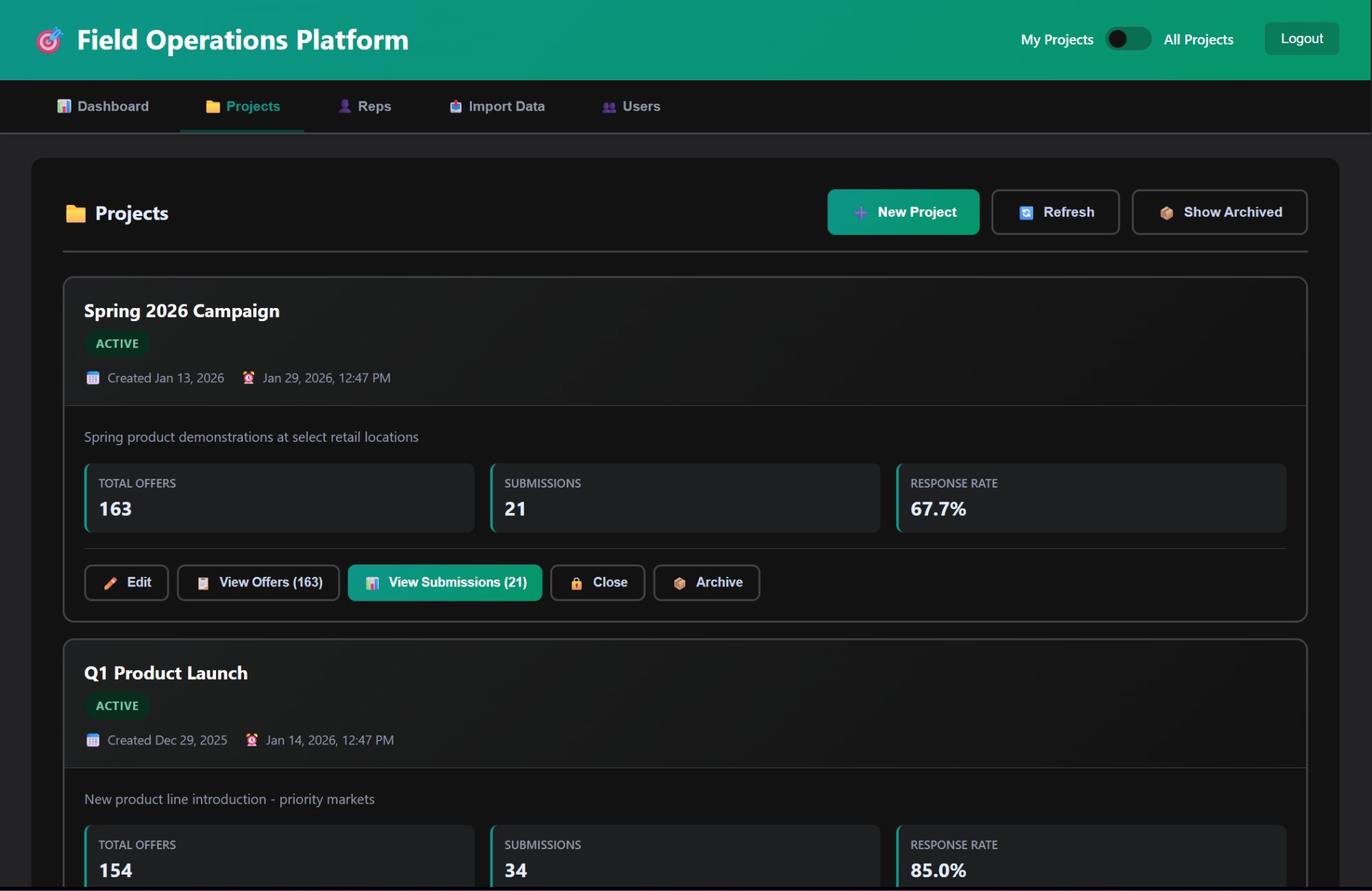Click the target logo icon in header
Screen dimensions: 1372x891
pyautogui.click(x=49, y=40)
